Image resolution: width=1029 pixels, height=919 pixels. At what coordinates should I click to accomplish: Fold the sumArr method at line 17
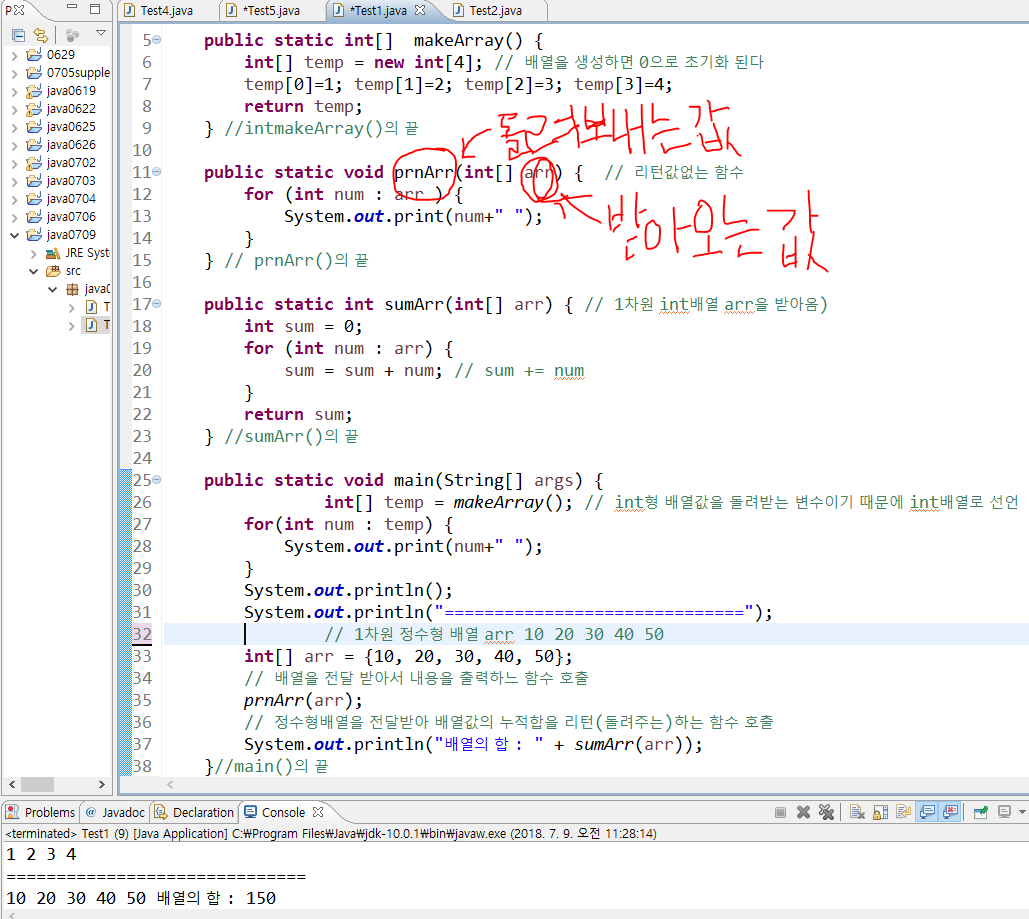[x=157, y=304]
